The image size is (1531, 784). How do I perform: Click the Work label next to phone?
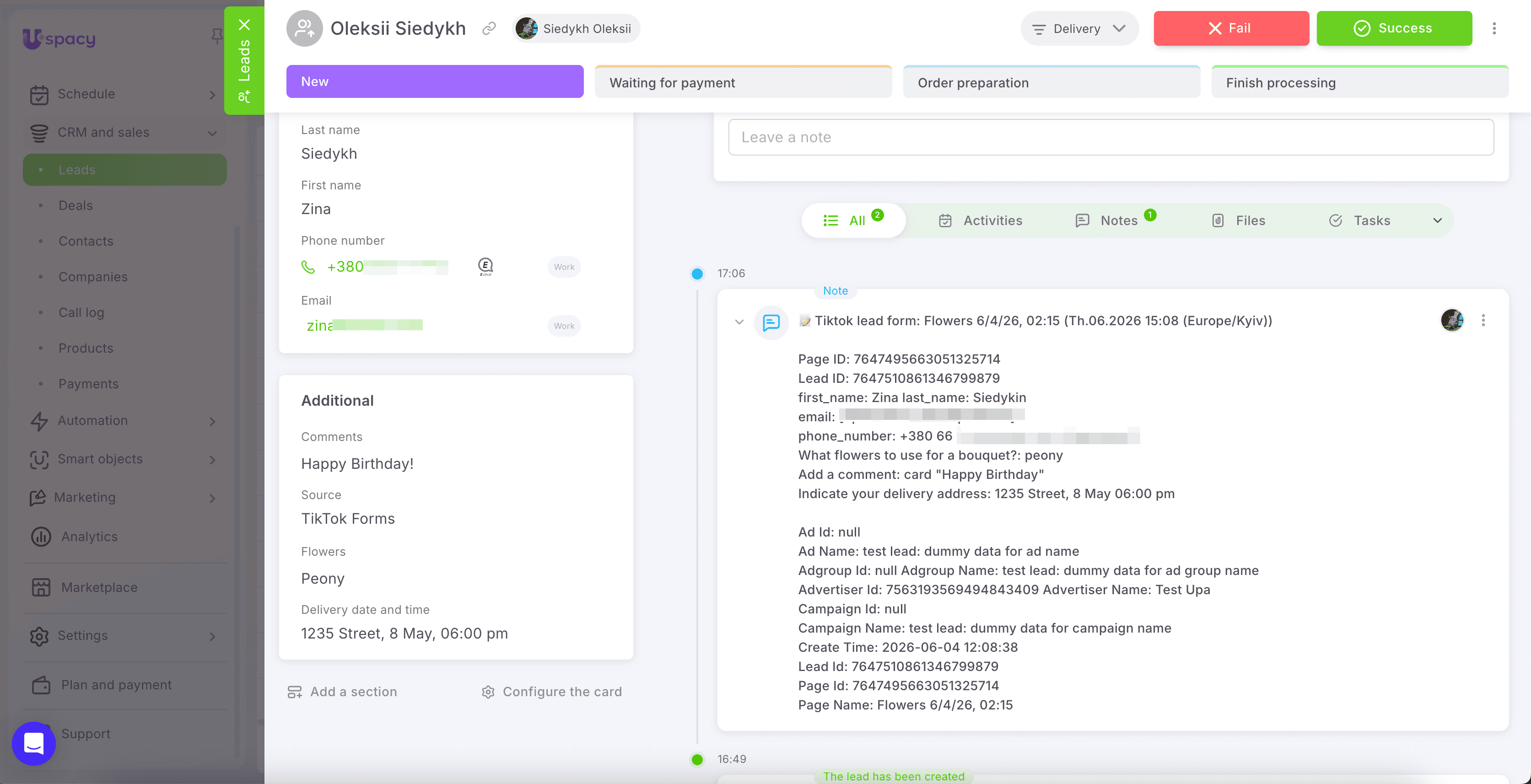tap(564, 267)
